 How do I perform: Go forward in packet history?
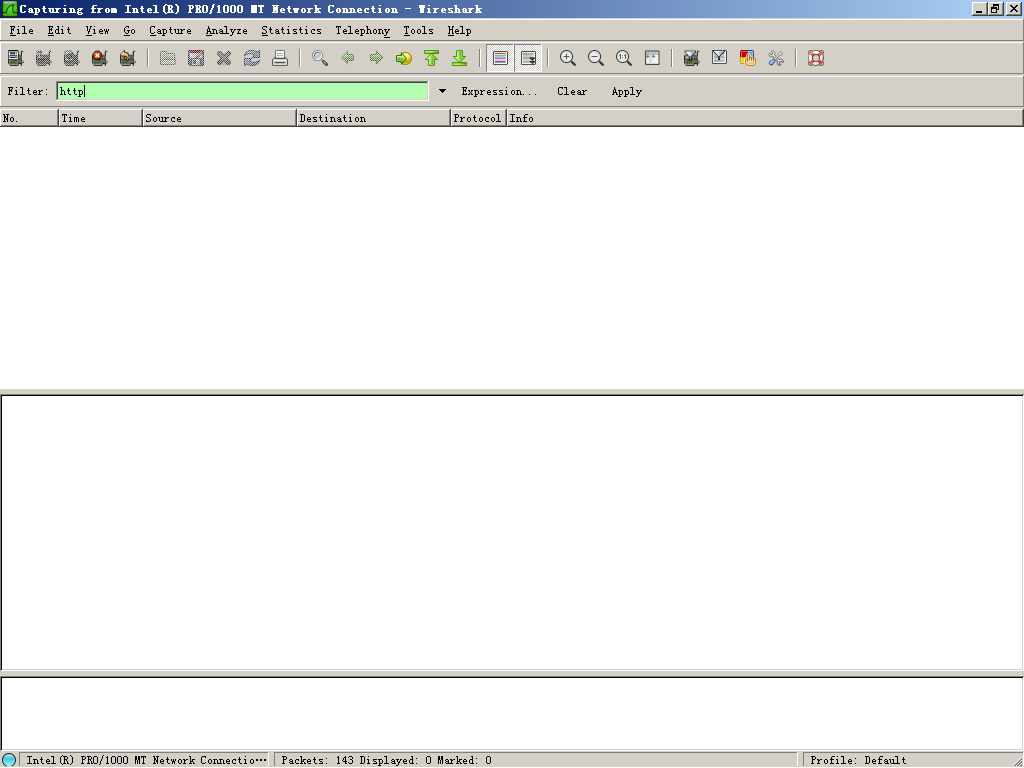click(x=376, y=58)
